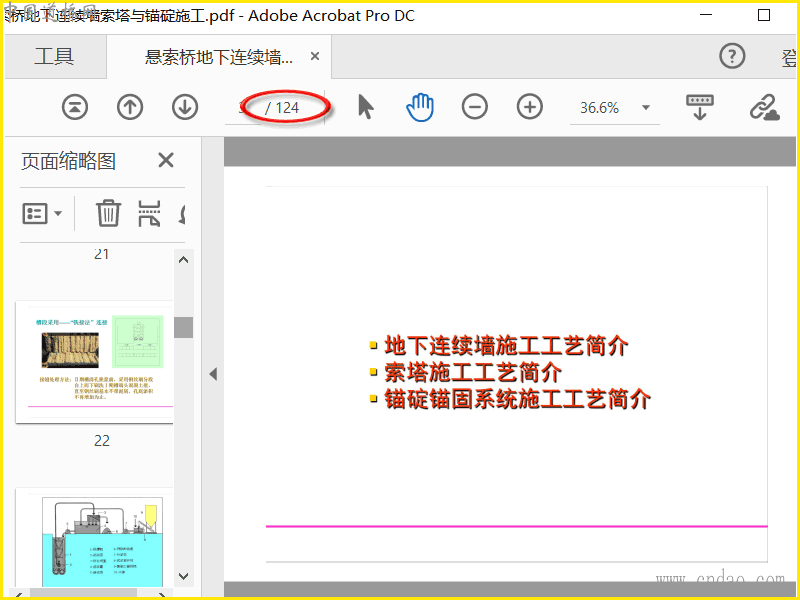Click the page label 21
The width and height of the screenshot is (800, 600).
[102, 254]
